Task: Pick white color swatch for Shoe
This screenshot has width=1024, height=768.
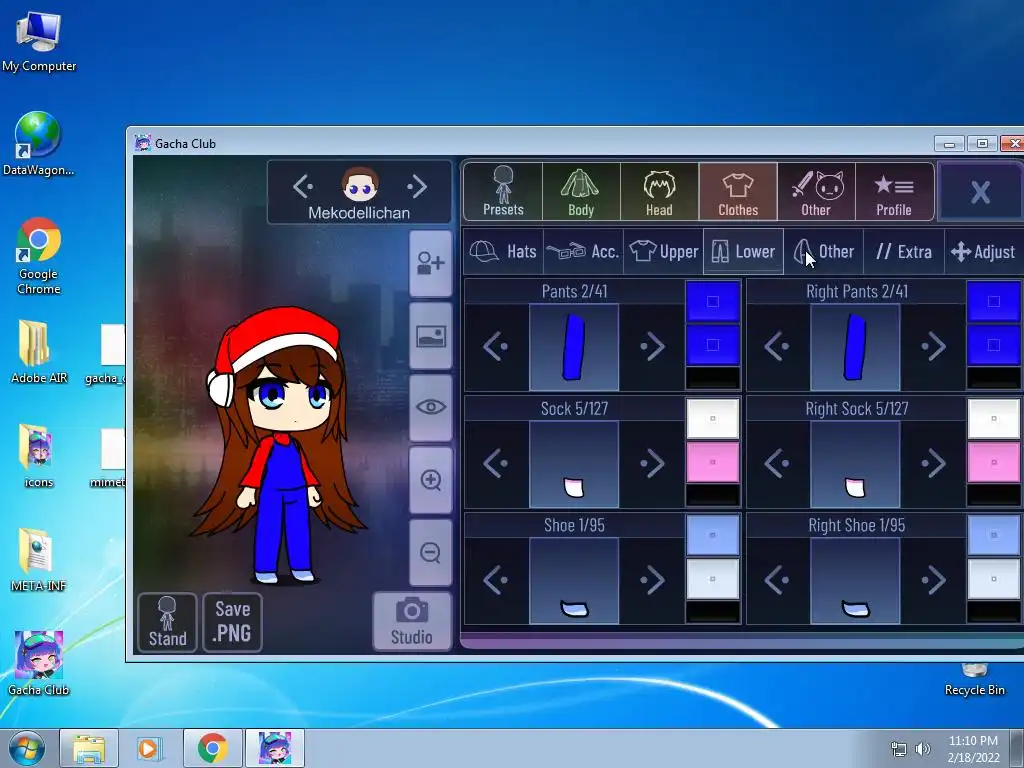Action: click(712, 579)
